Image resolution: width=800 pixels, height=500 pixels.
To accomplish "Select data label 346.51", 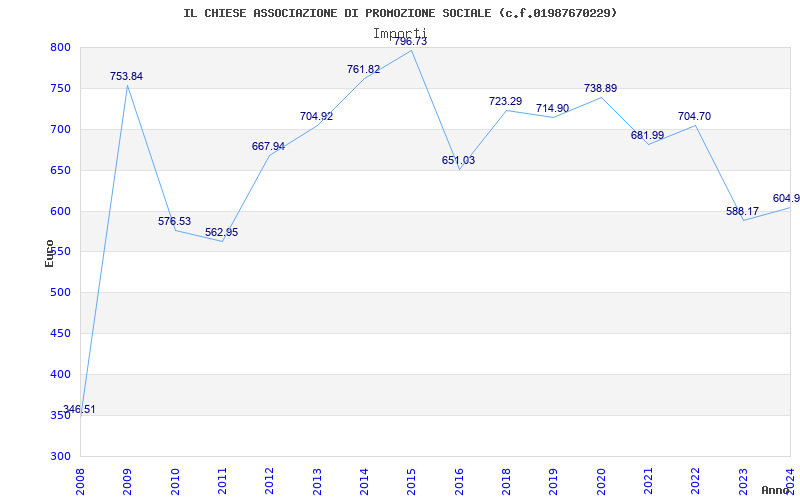I will tap(79, 409).
